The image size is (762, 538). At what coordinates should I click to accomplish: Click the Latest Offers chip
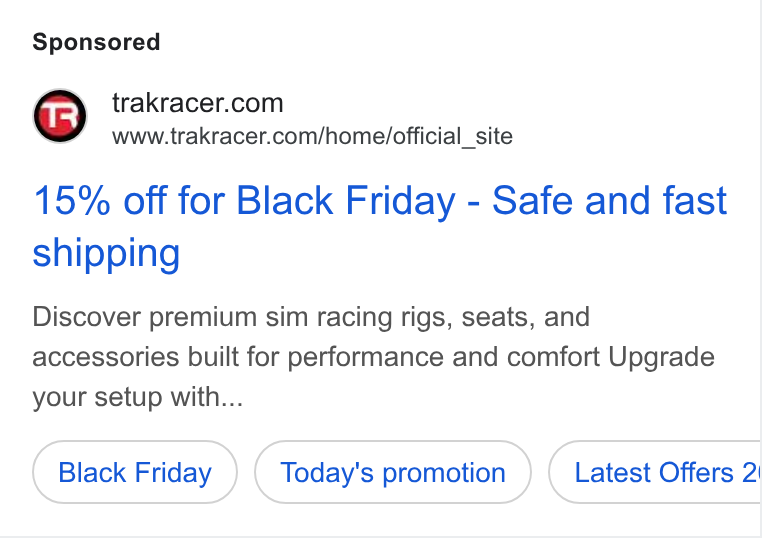click(655, 472)
